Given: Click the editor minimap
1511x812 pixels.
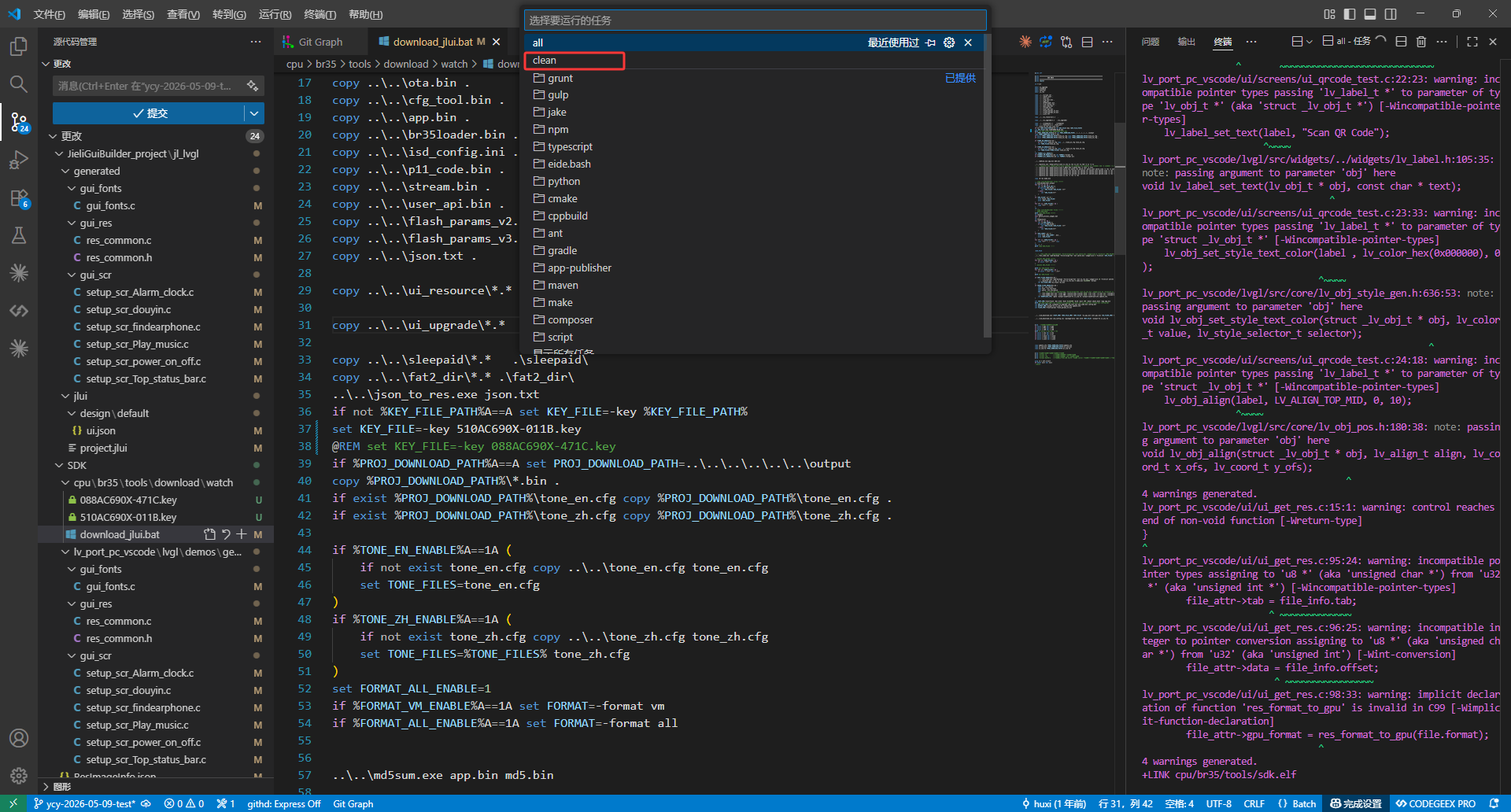Looking at the screenshot, I should (1074, 220).
